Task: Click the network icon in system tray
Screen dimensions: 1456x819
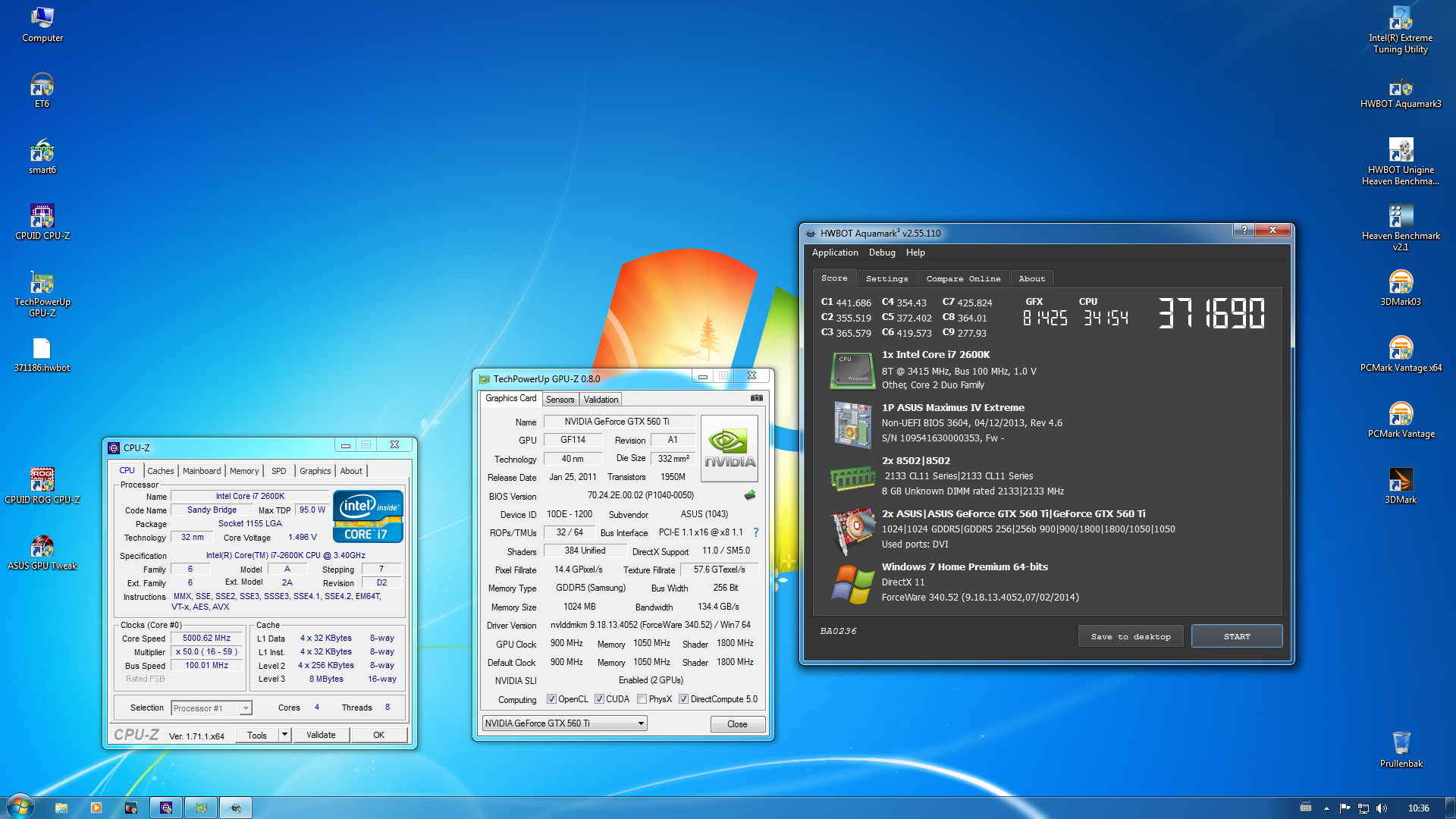Action: coord(1363,808)
